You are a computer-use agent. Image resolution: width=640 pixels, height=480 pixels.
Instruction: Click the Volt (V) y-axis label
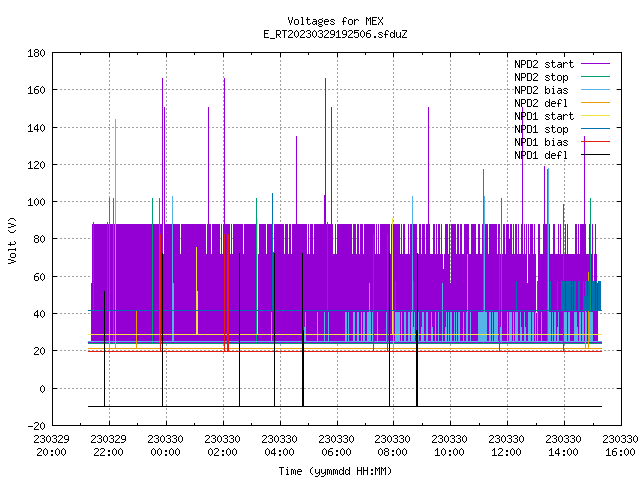coord(12,240)
